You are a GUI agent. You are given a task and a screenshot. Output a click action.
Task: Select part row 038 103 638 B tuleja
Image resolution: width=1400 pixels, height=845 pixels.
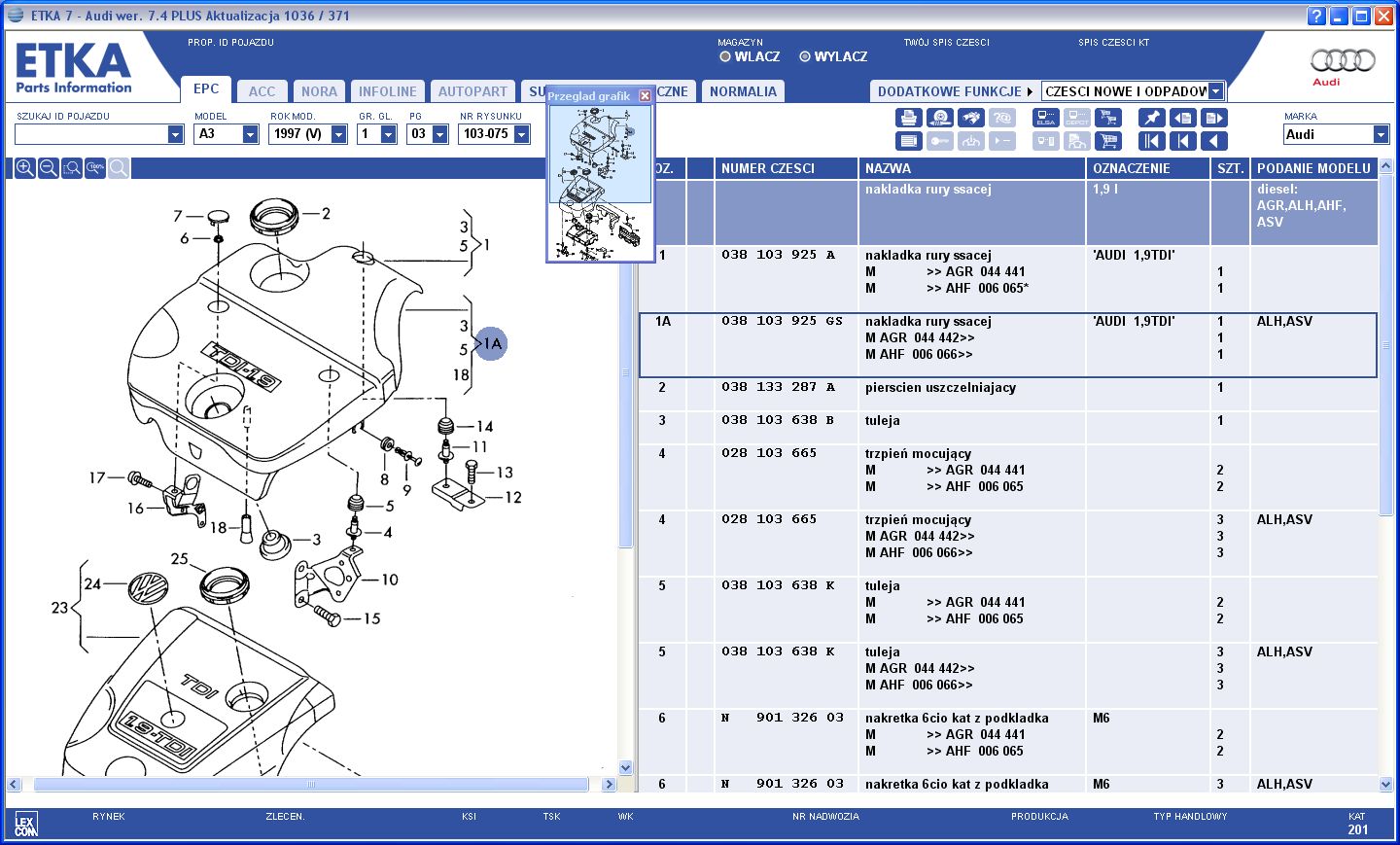point(1008,427)
